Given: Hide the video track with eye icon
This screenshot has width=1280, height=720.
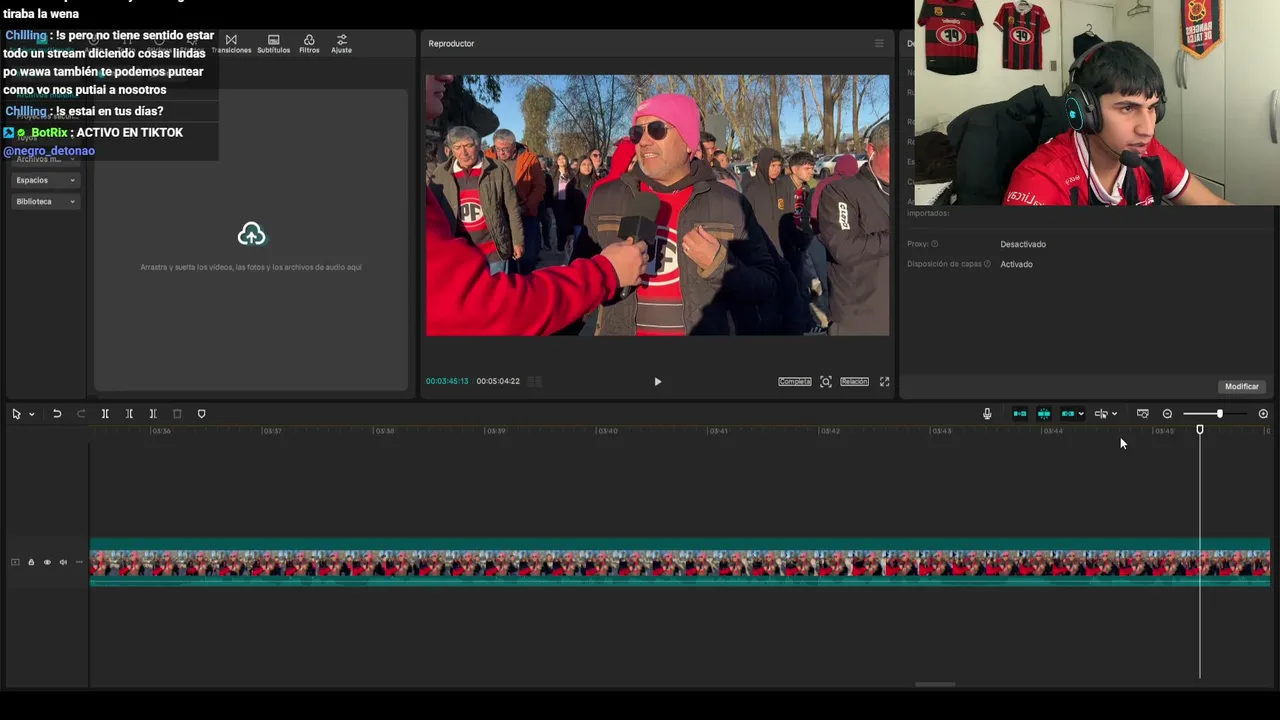Looking at the screenshot, I should click(47, 562).
